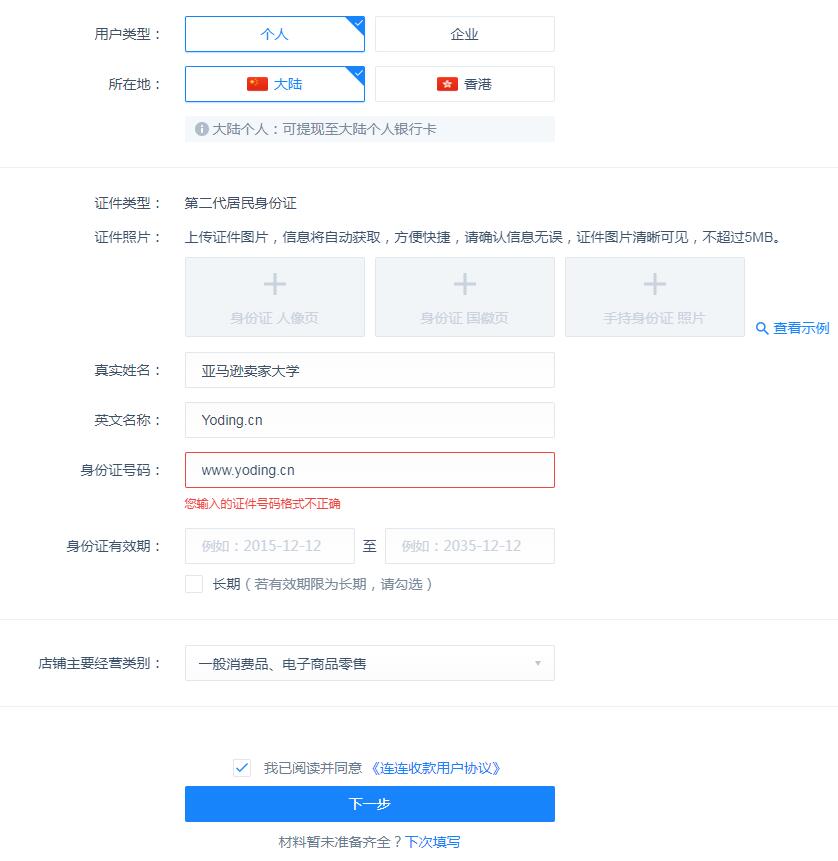Click the info icon beside 大陆个人 hint
The width and height of the screenshot is (838, 861).
[x=202, y=129]
